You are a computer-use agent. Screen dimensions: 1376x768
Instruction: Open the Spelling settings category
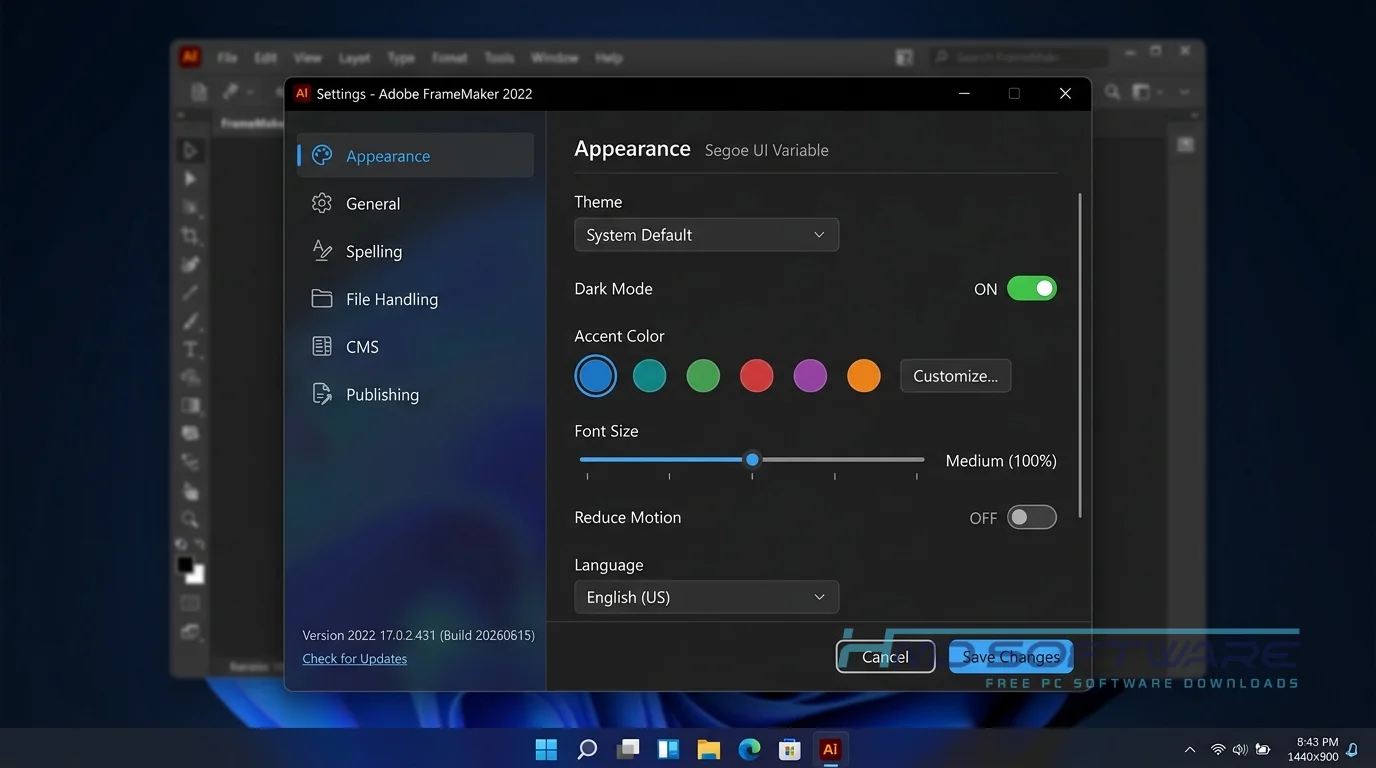[x=415, y=252]
